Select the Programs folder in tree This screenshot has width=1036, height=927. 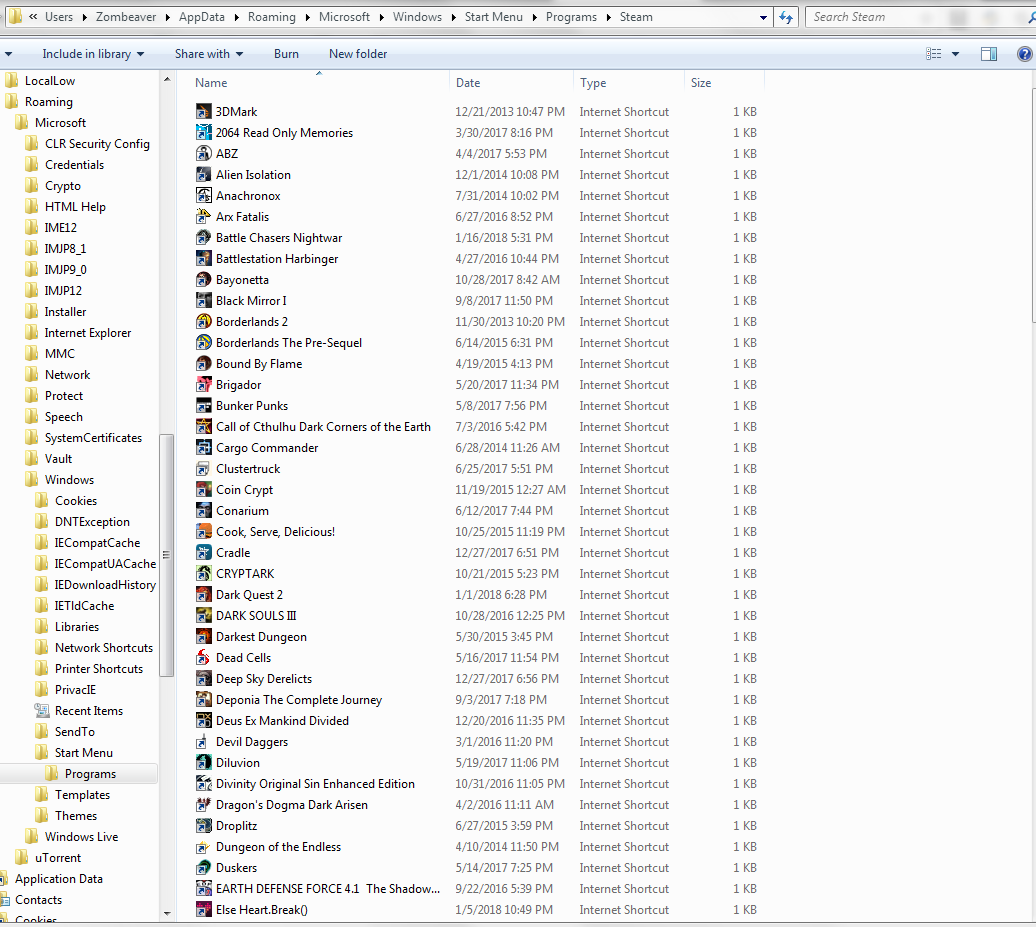[x=91, y=774]
